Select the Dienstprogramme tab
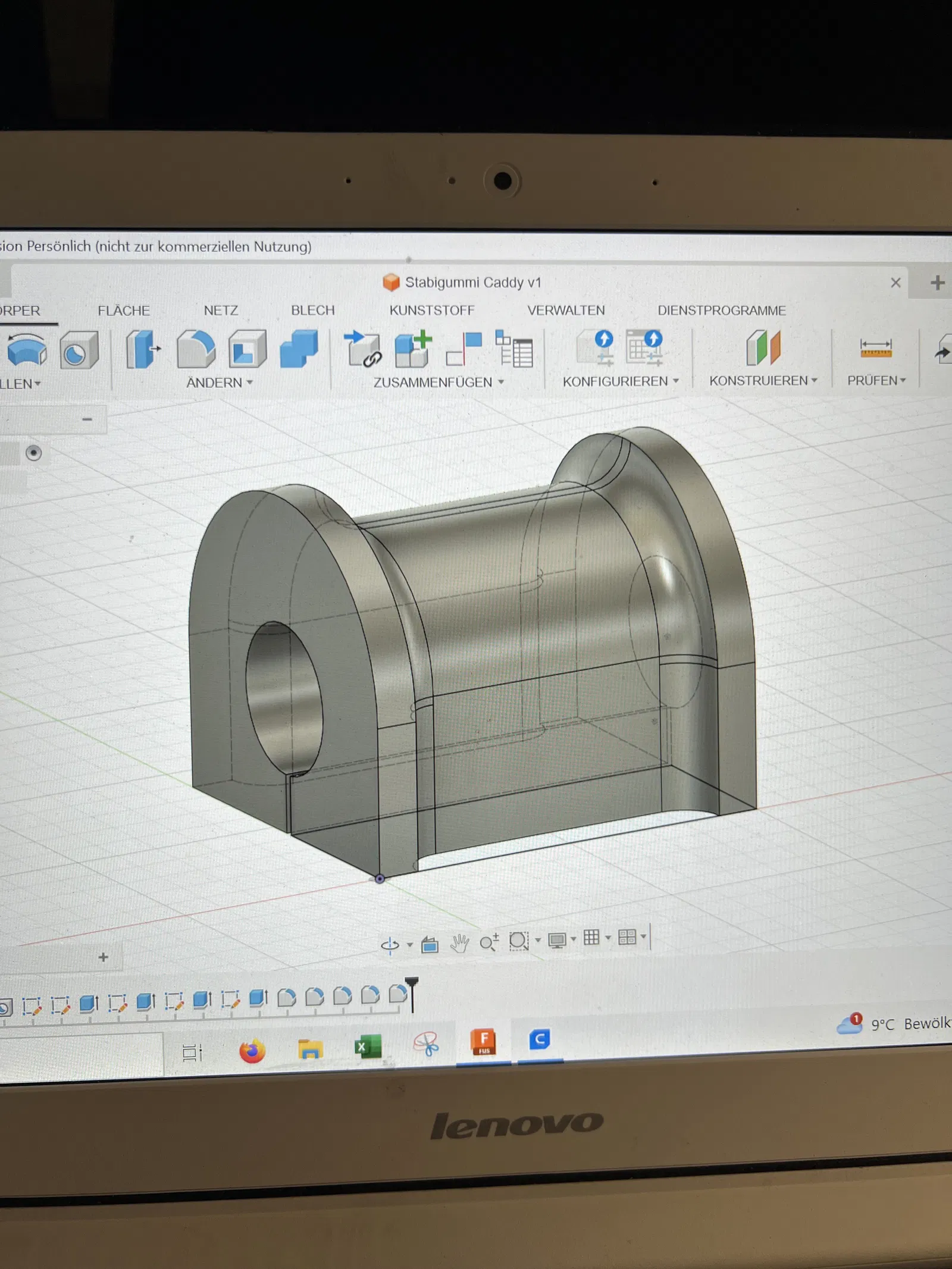 [x=722, y=310]
